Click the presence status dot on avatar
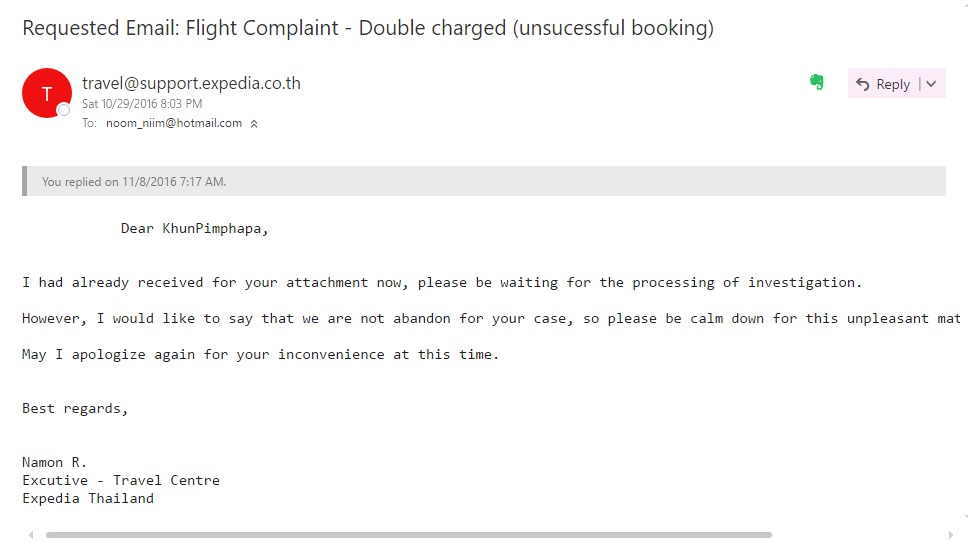This screenshot has height=542, width=968. click(x=64, y=109)
